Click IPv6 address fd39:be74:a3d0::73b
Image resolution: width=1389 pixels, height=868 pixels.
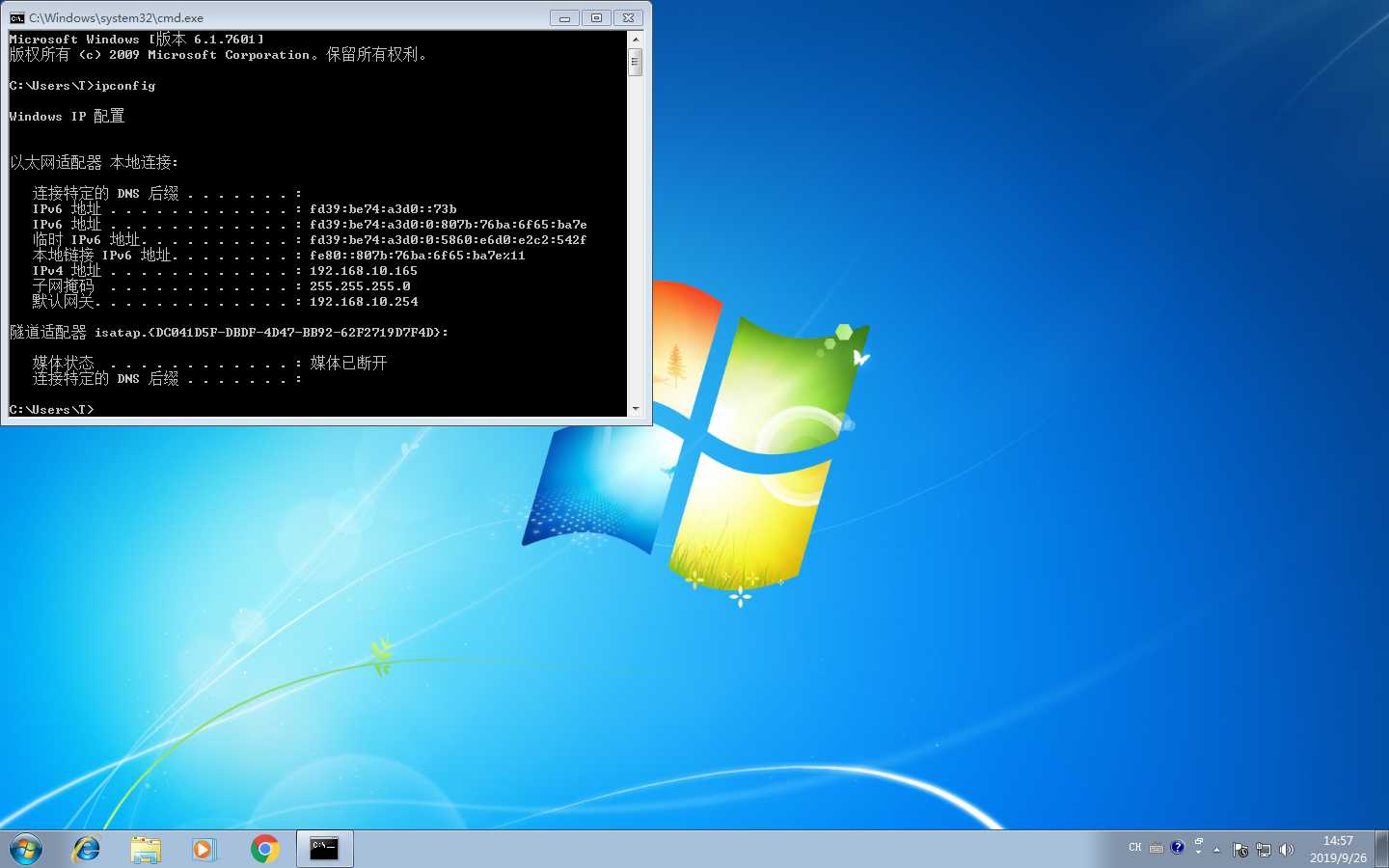click(383, 209)
